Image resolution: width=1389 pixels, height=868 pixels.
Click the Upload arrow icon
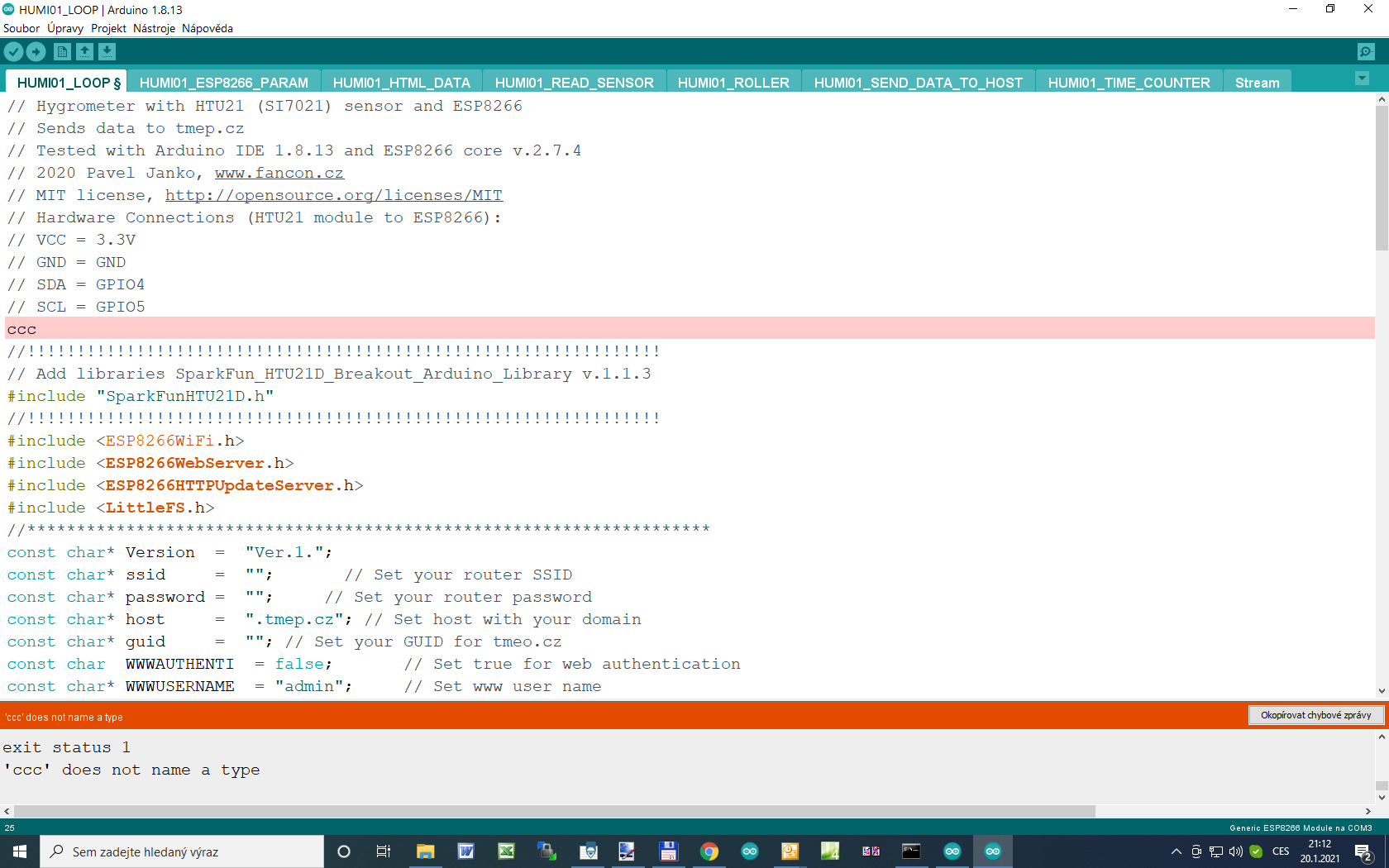coord(36,52)
